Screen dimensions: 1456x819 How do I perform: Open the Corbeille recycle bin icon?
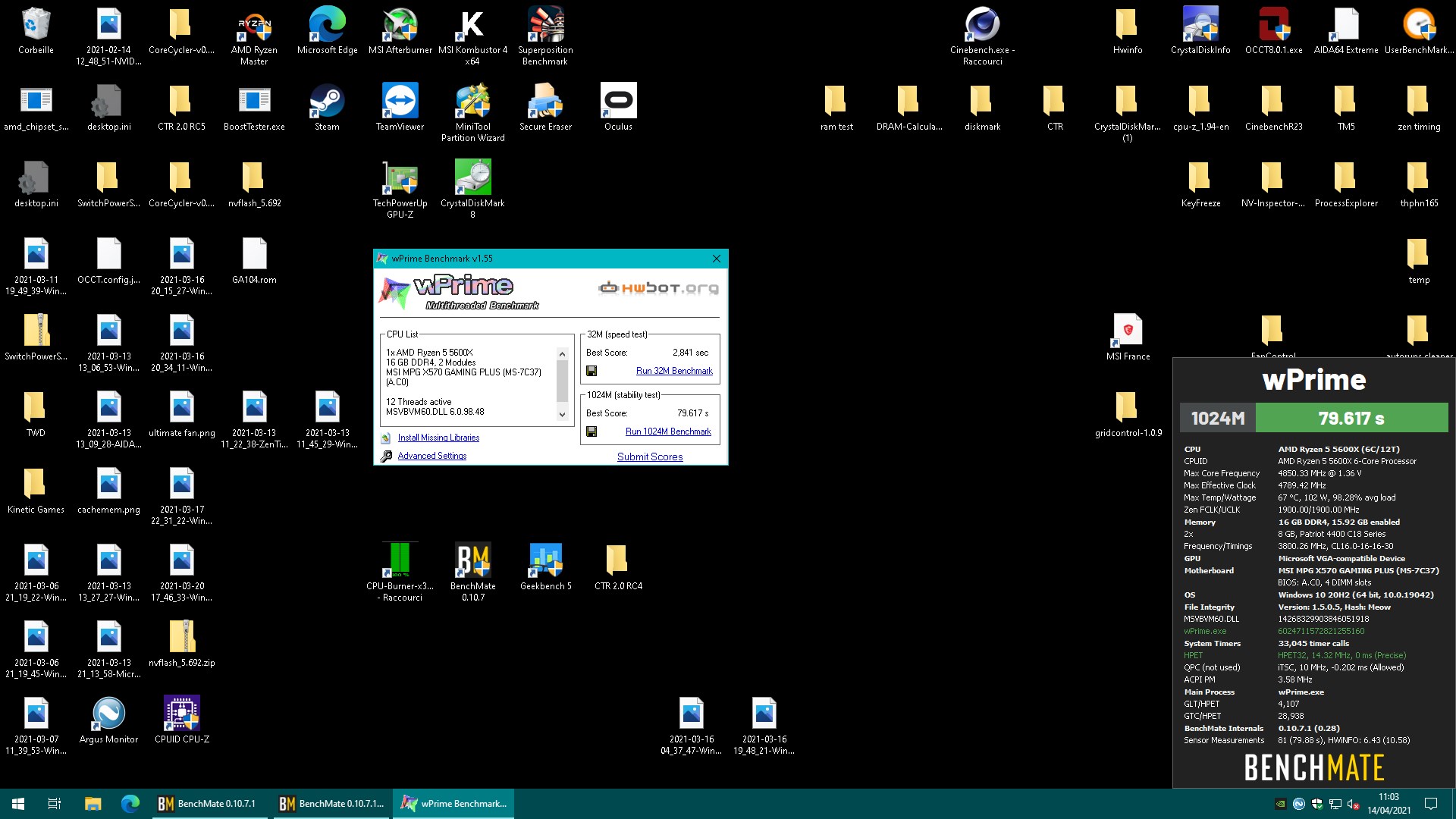click(36, 30)
